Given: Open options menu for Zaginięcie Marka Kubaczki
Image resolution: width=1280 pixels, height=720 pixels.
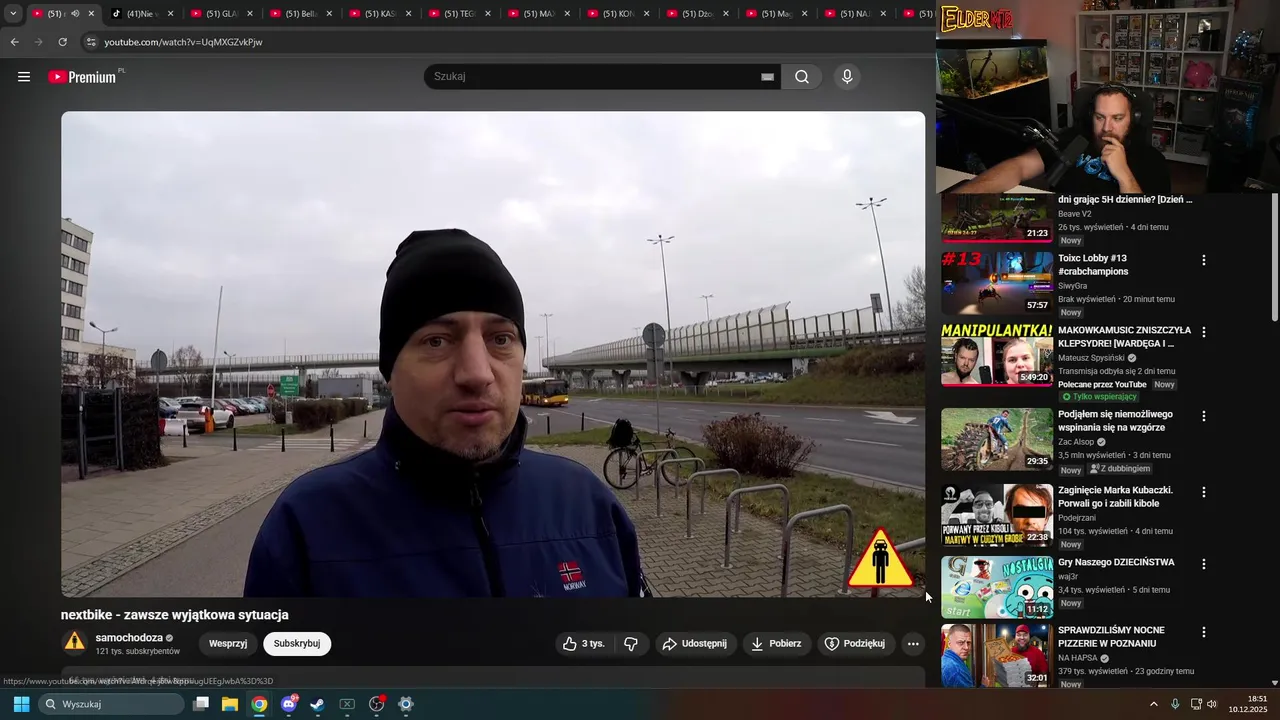Looking at the screenshot, I should pos(1204,492).
